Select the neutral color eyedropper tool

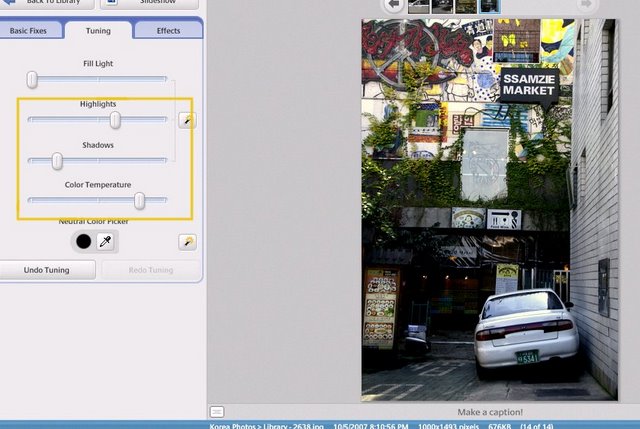coord(105,242)
